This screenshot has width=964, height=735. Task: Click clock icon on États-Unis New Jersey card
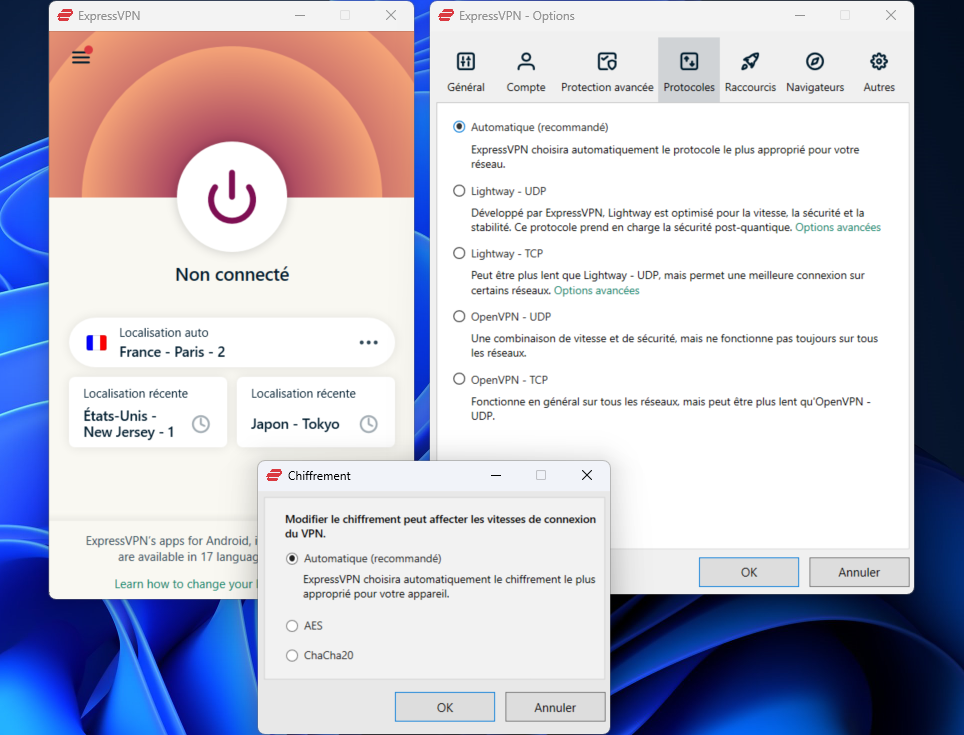coord(200,423)
